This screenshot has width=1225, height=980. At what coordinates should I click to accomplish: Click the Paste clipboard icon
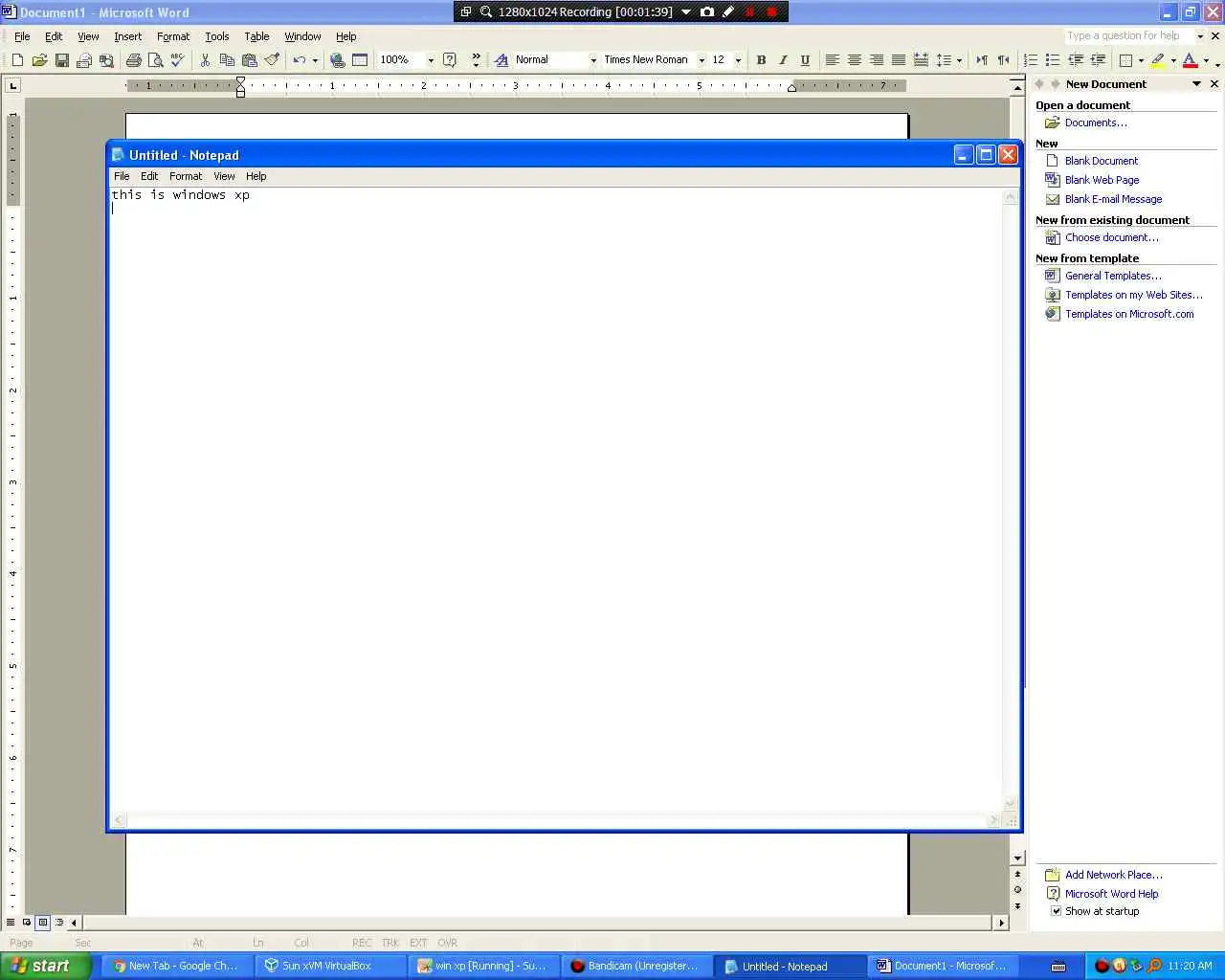pyautogui.click(x=249, y=59)
